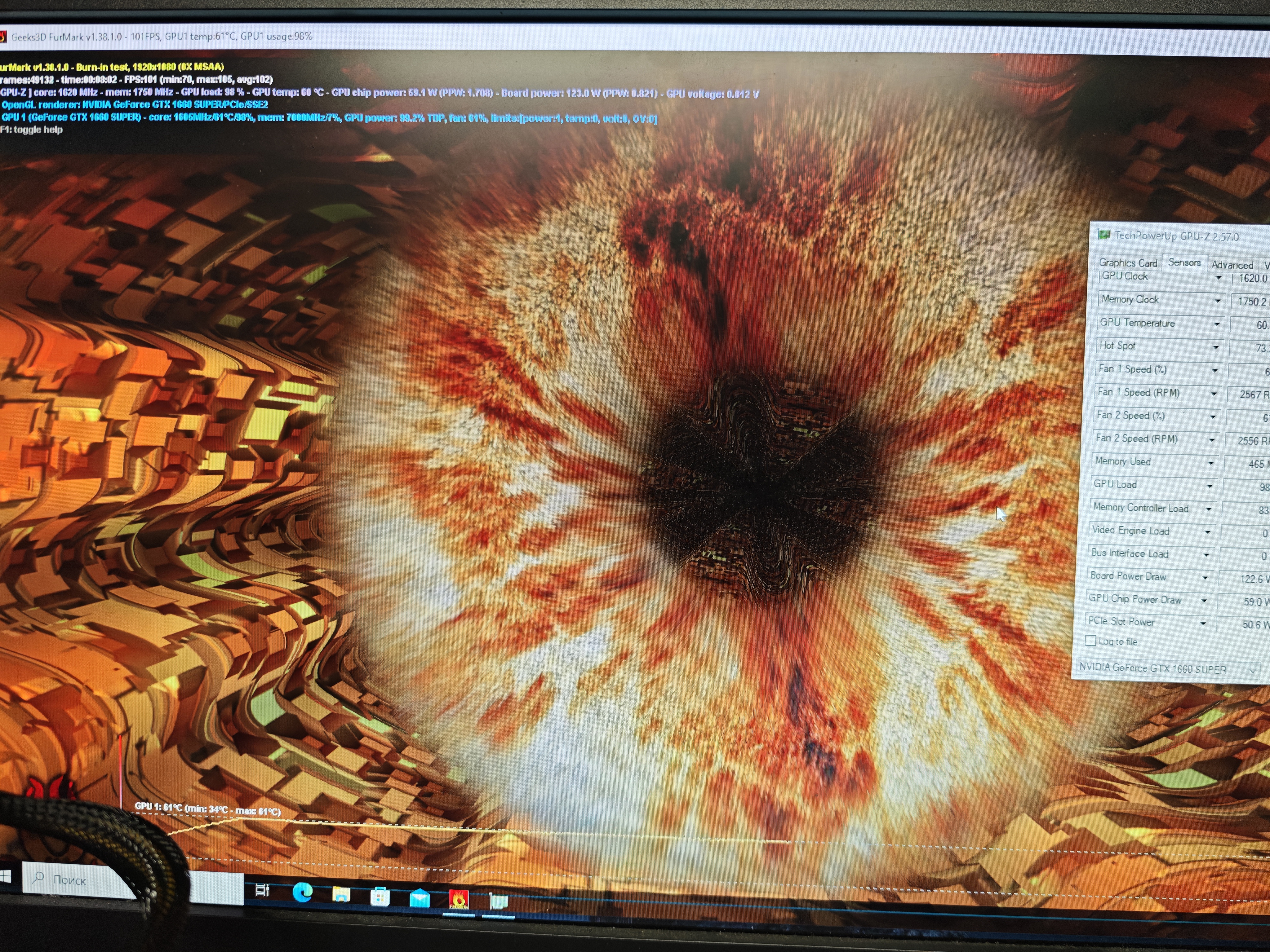Click the Memory Used value 465
This screenshot has height=952, width=1270.
[x=1257, y=464]
